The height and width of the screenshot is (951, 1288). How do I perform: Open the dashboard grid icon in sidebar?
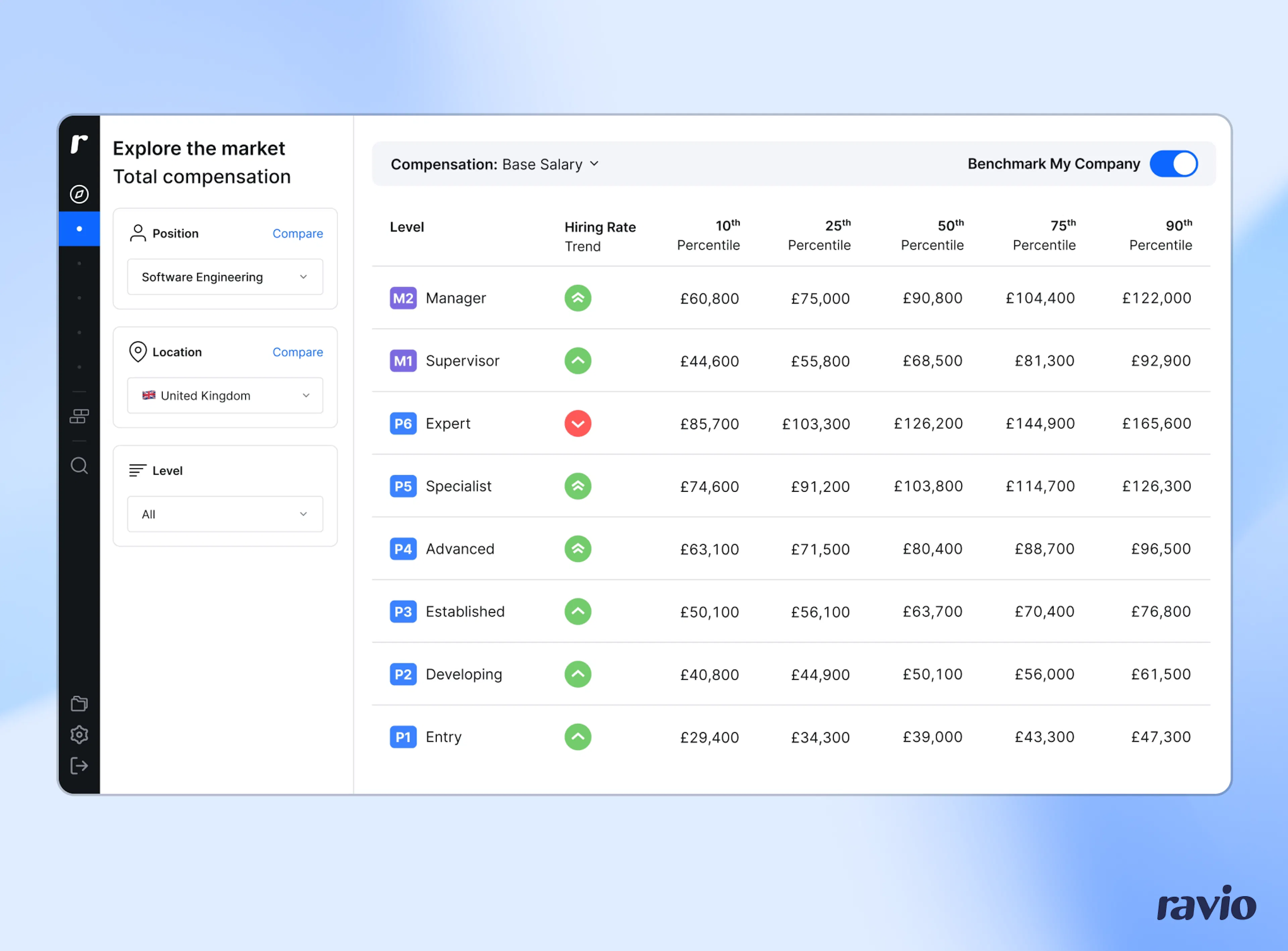click(79, 416)
